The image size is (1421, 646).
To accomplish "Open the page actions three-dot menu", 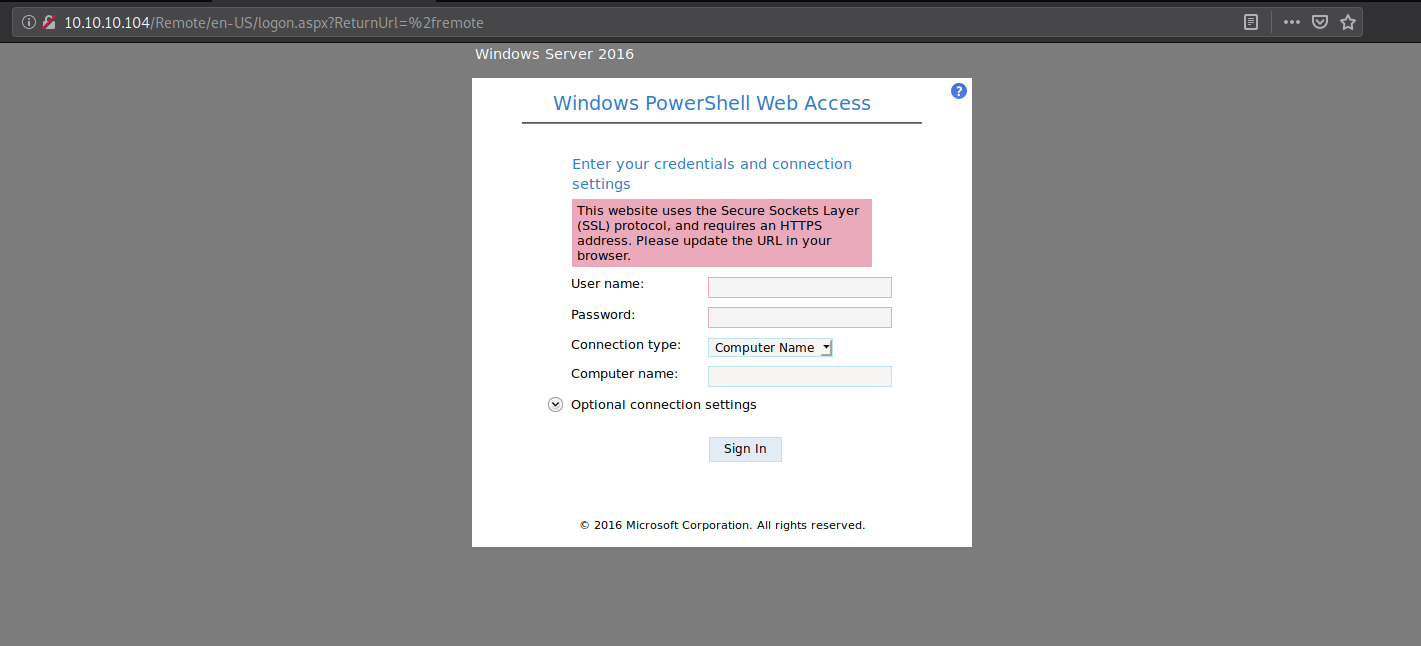I will tap(1292, 22).
